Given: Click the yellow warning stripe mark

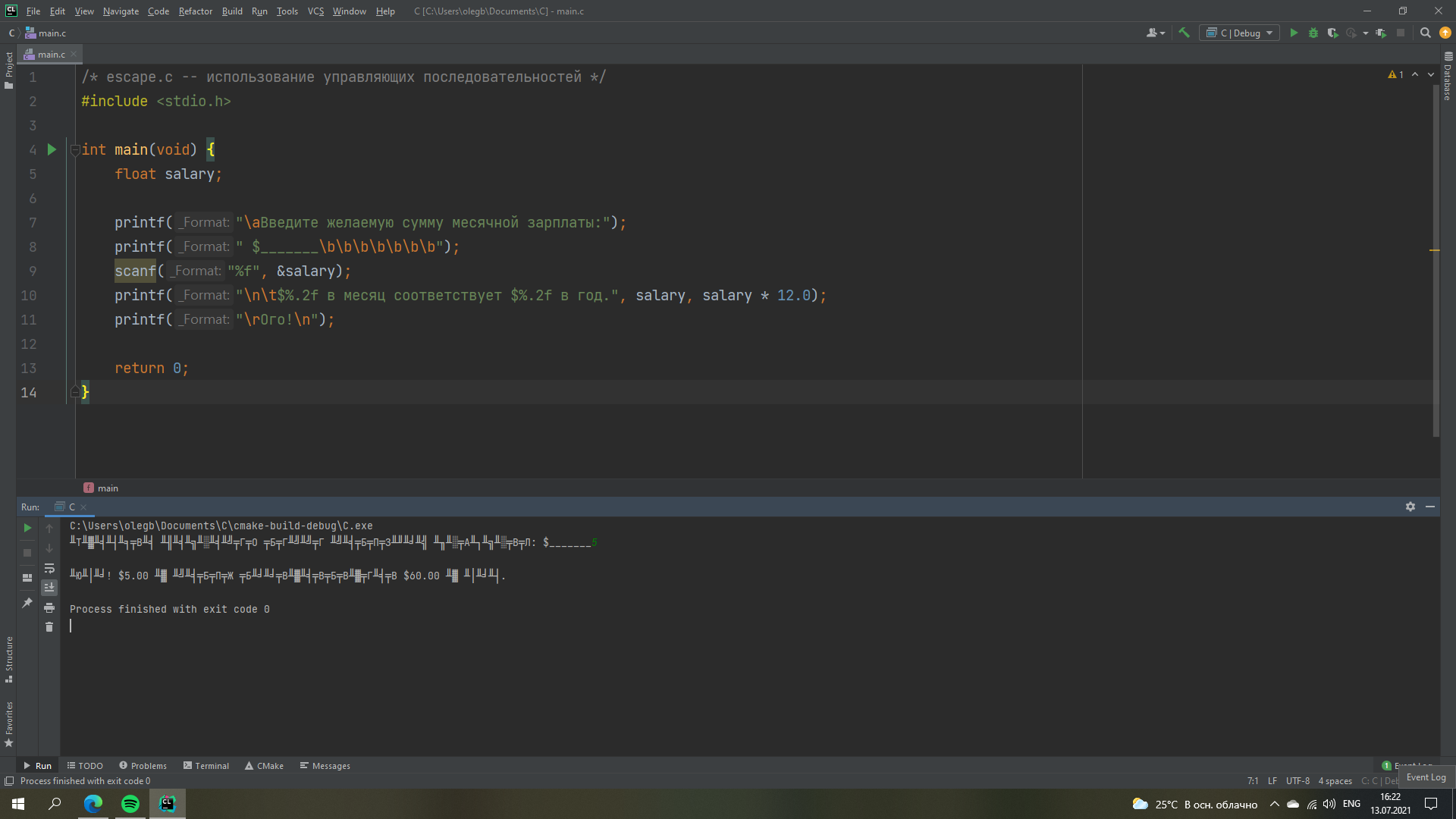Looking at the screenshot, I should coord(1435,250).
